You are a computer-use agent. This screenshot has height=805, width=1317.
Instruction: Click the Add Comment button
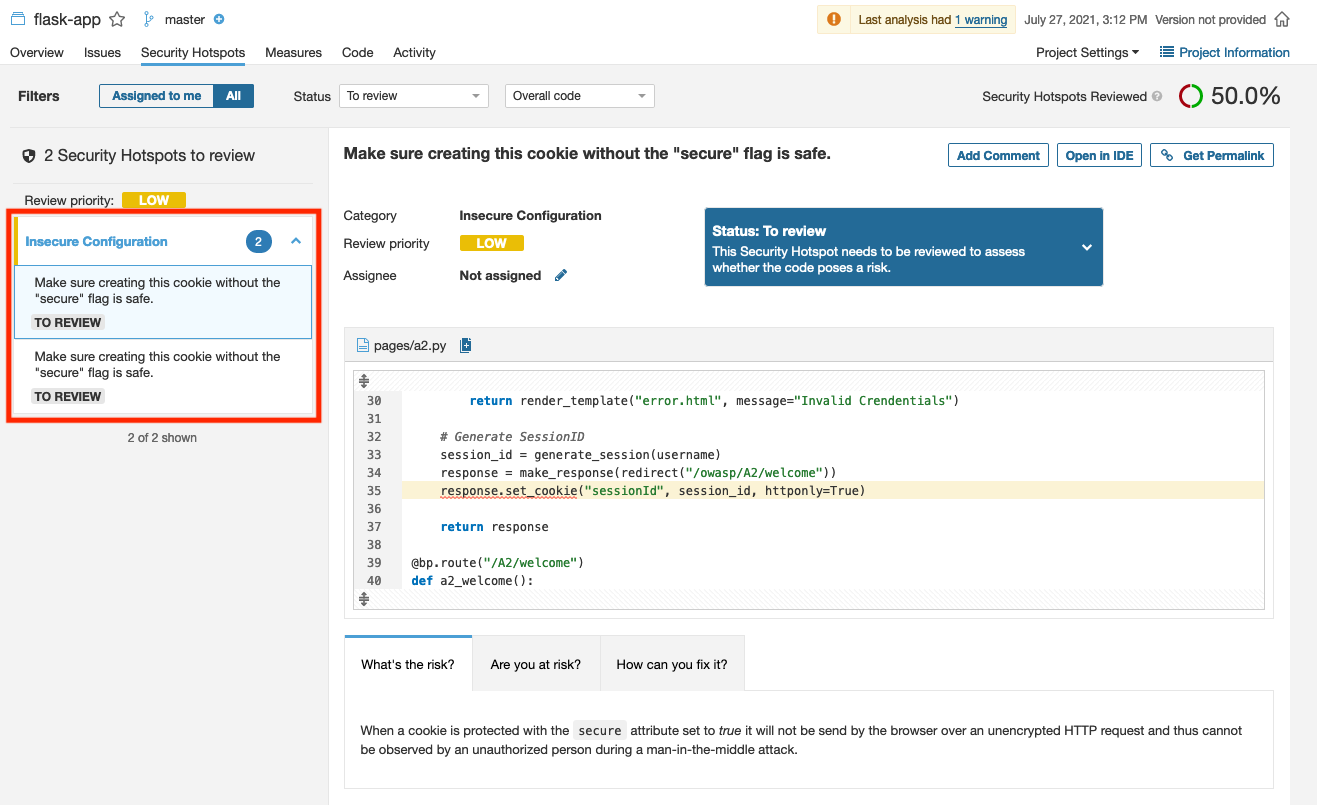click(998, 155)
